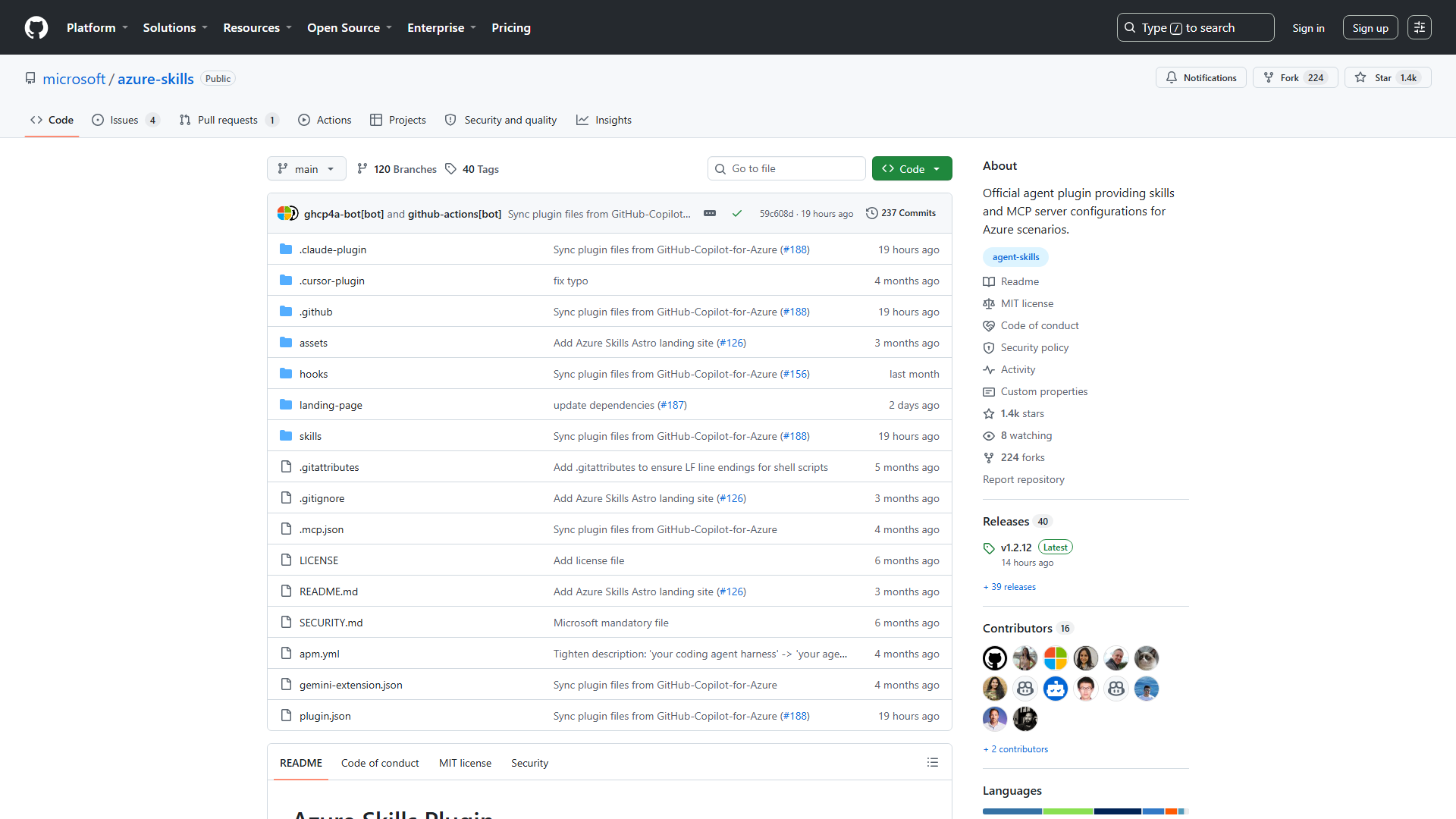Open the first contributor avatar (GitHub logo)

(x=995, y=657)
